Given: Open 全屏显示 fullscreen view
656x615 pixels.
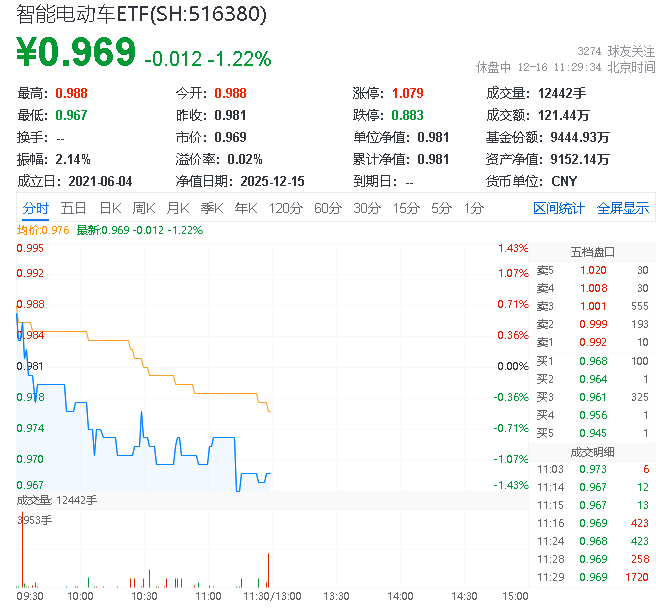Looking at the screenshot, I should pos(623,208).
